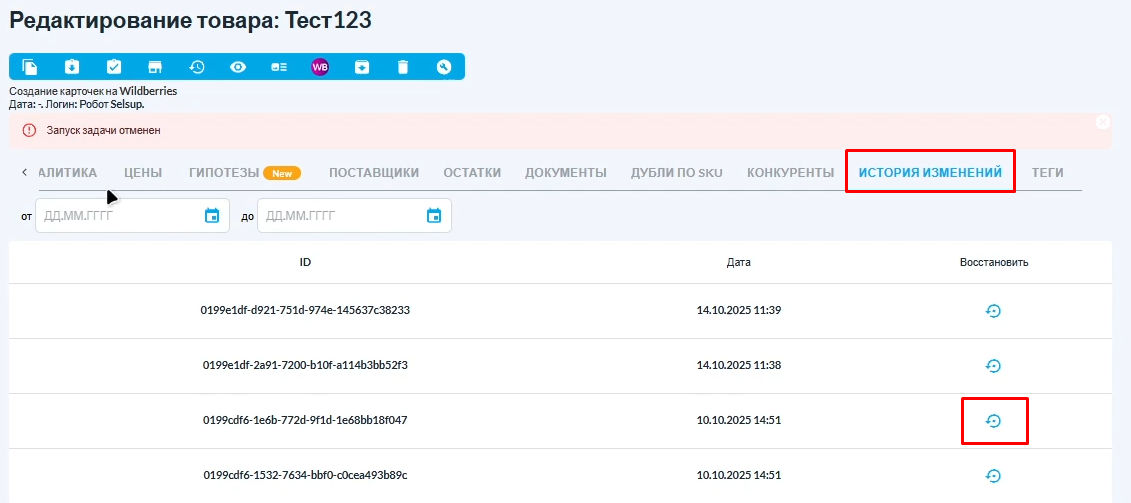Click the archive box icon in toolbar
1131x503 pixels.
(x=362, y=67)
